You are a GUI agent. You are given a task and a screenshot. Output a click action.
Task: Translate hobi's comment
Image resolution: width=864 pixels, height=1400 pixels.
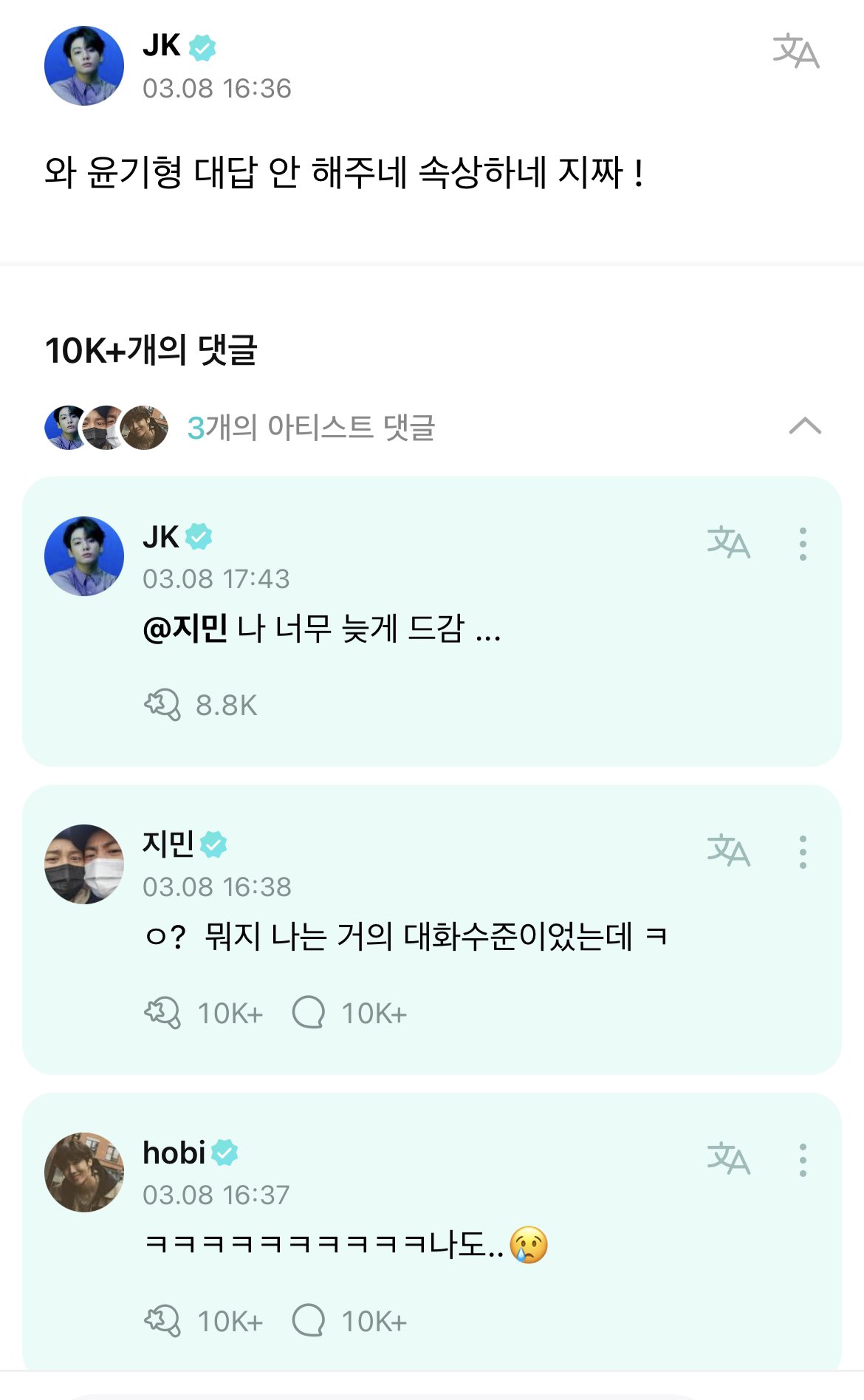click(x=728, y=1159)
